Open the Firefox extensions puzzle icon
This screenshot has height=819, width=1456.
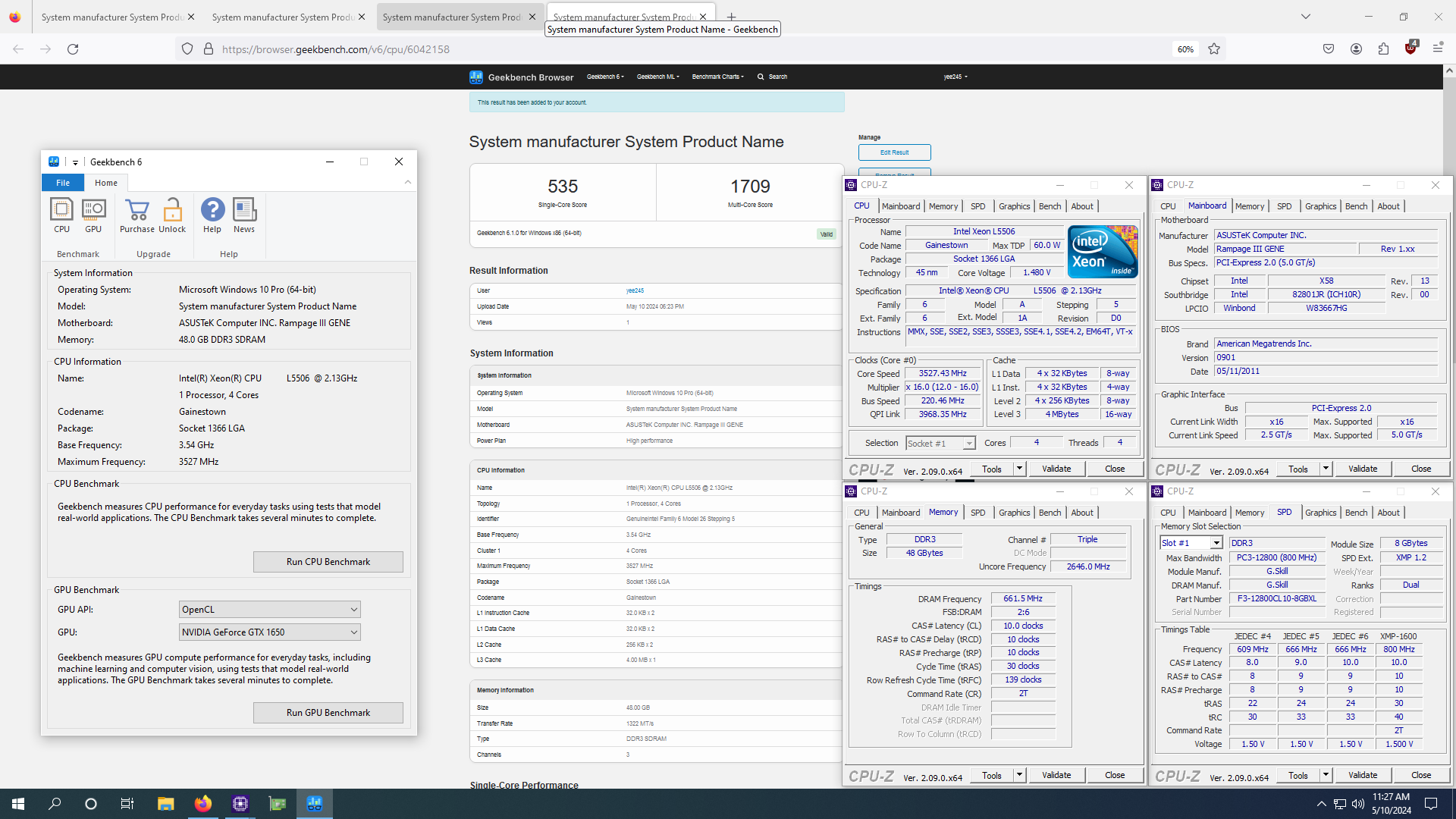click(x=1383, y=49)
